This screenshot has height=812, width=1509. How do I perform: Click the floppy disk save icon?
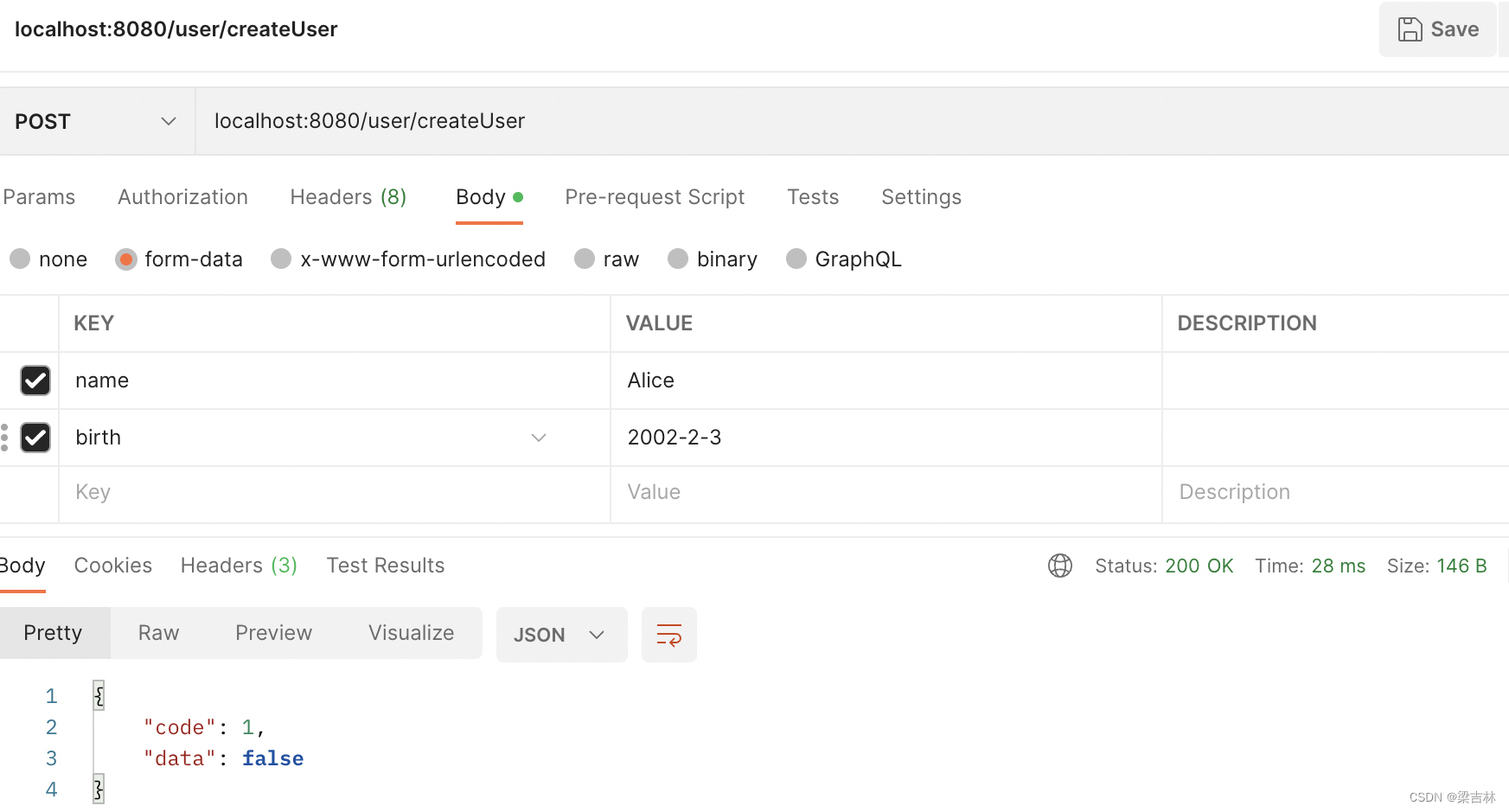pyautogui.click(x=1410, y=29)
